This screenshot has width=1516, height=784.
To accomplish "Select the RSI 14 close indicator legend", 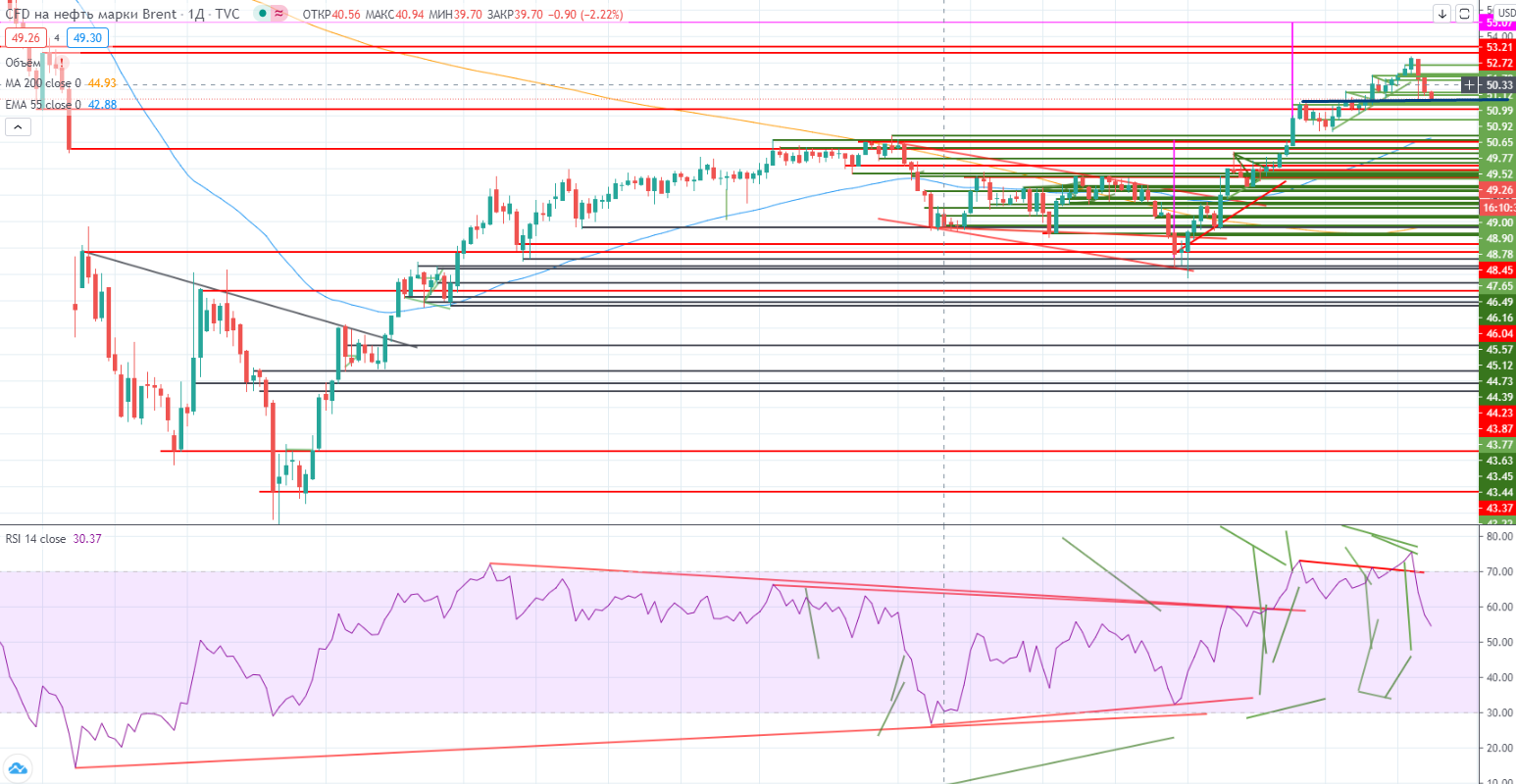I will (36, 538).
